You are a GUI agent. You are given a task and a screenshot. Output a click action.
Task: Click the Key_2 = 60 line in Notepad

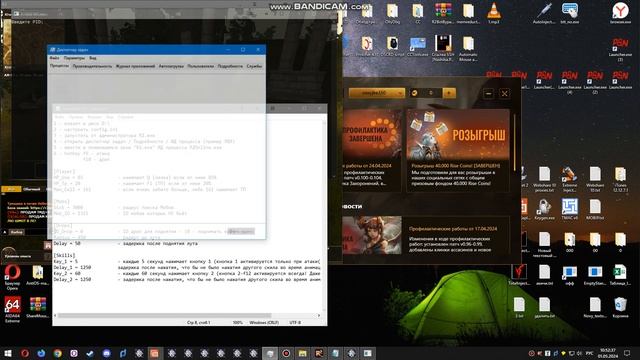click(x=187, y=273)
